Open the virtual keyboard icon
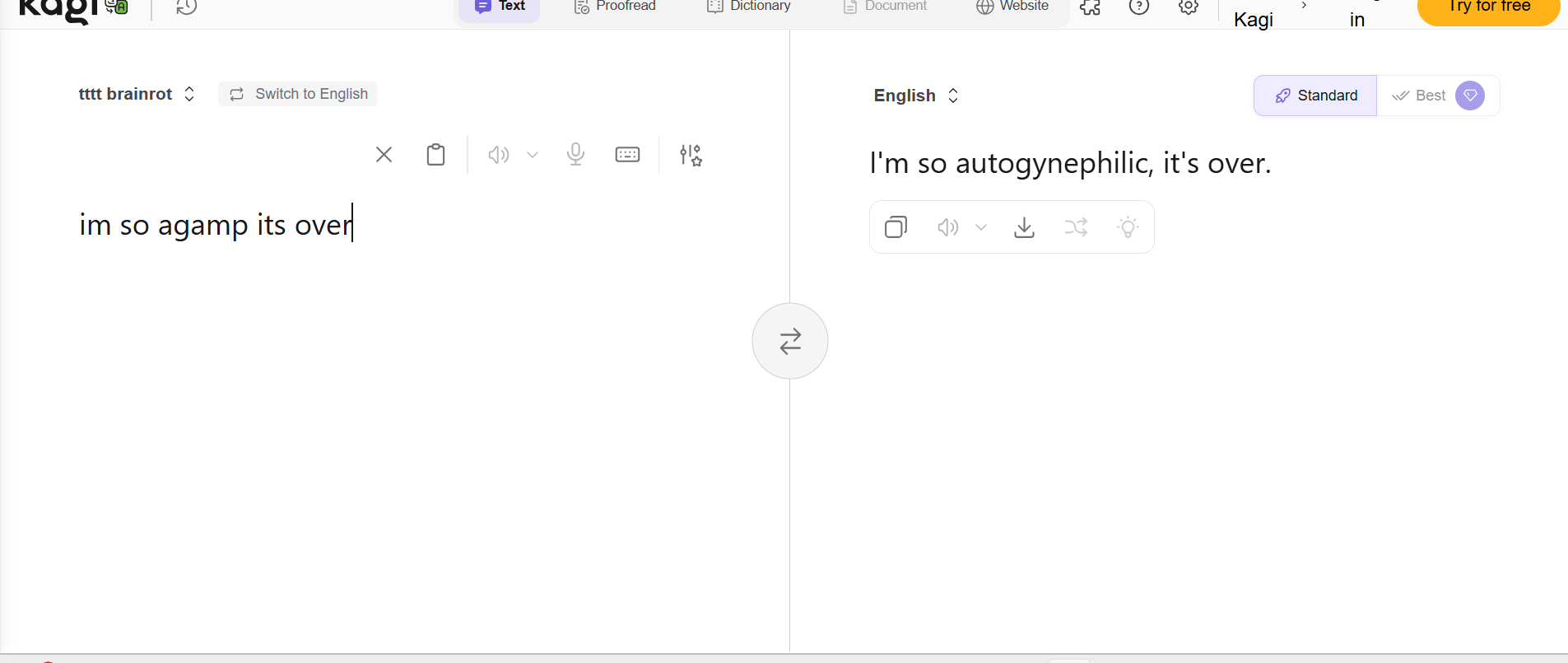Image resolution: width=1568 pixels, height=663 pixels. [x=627, y=155]
